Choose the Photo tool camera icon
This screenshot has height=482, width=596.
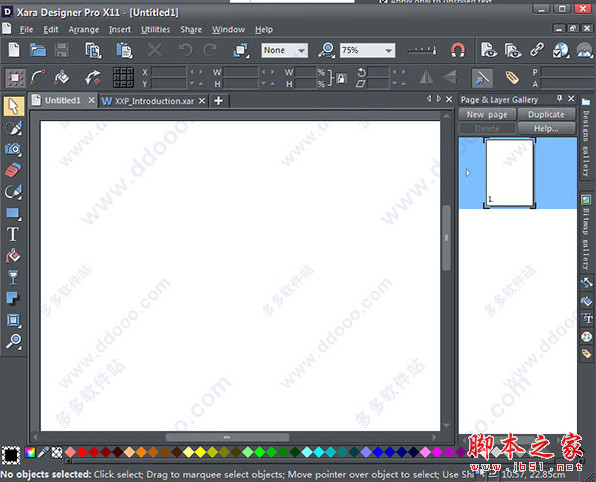[13, 149]
